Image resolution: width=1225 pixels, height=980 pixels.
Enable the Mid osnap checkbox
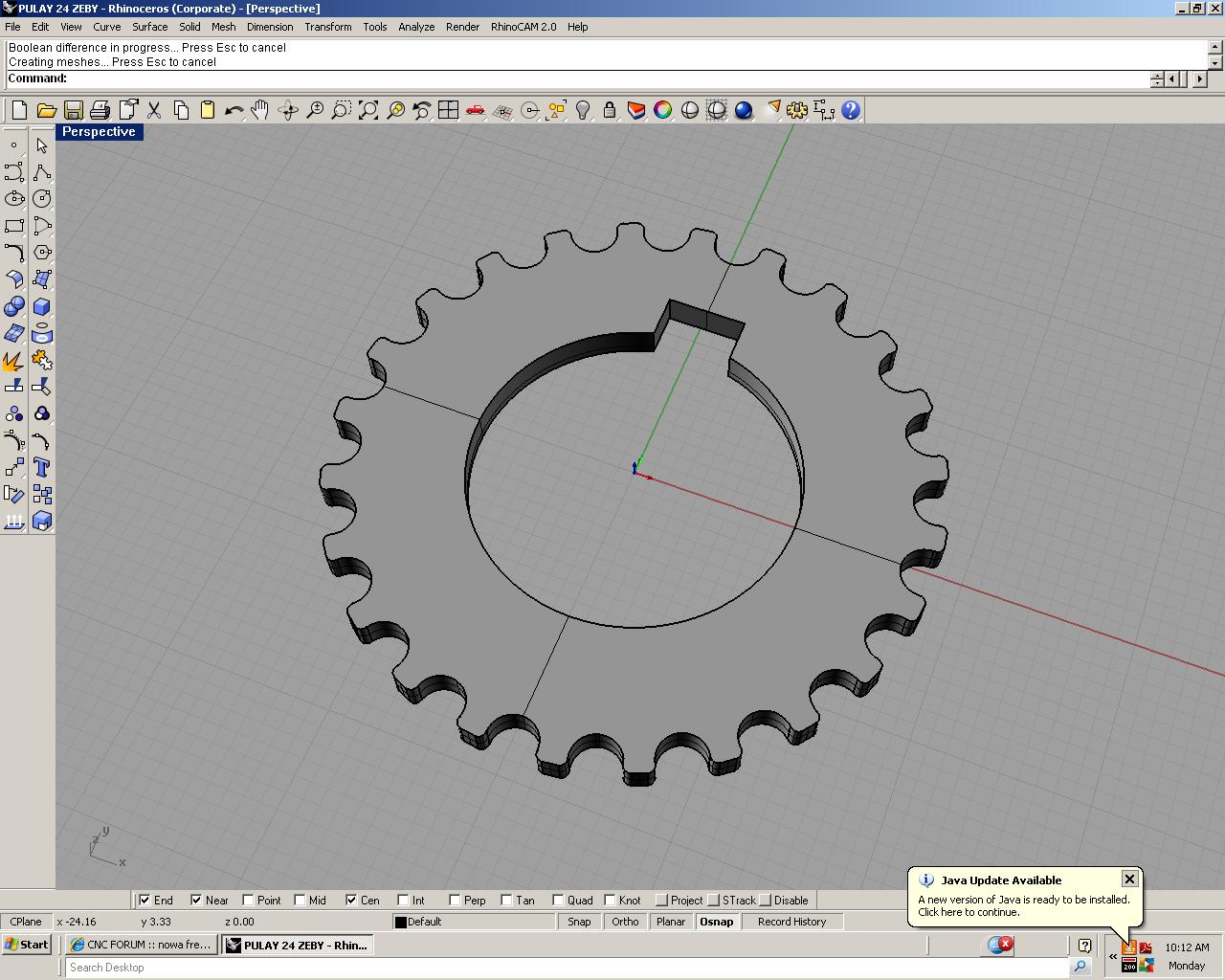pyautogui.click(x=300, y=900)
